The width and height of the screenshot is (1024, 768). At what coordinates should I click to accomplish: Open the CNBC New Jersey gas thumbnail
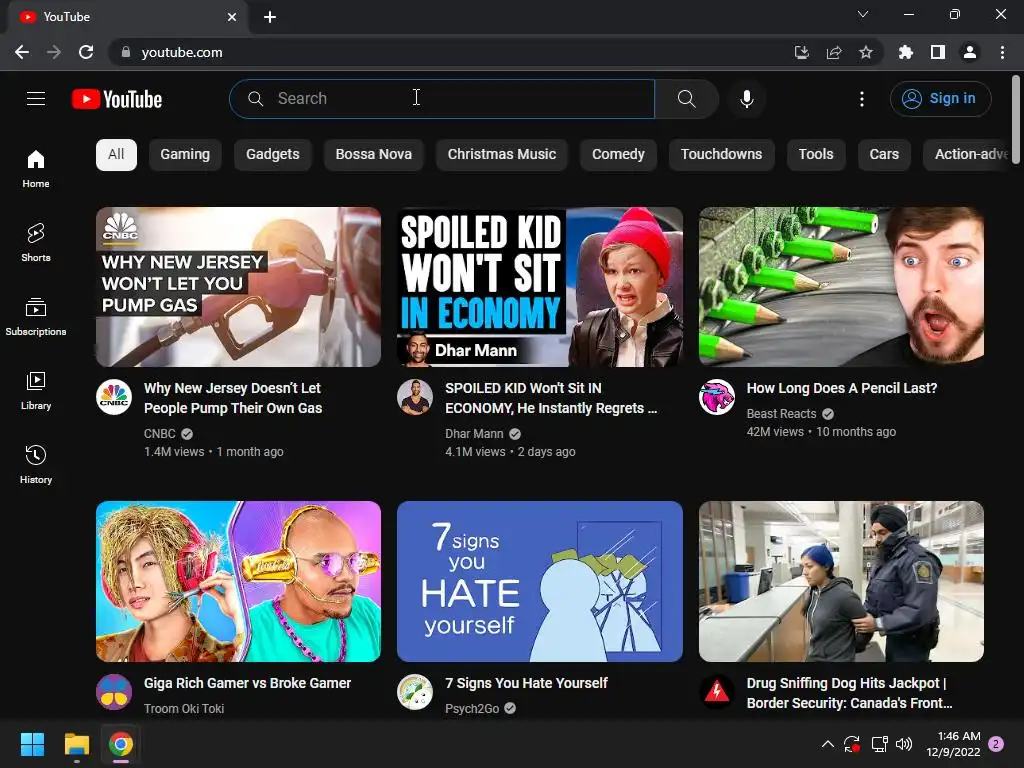click(x=238, y=287)
